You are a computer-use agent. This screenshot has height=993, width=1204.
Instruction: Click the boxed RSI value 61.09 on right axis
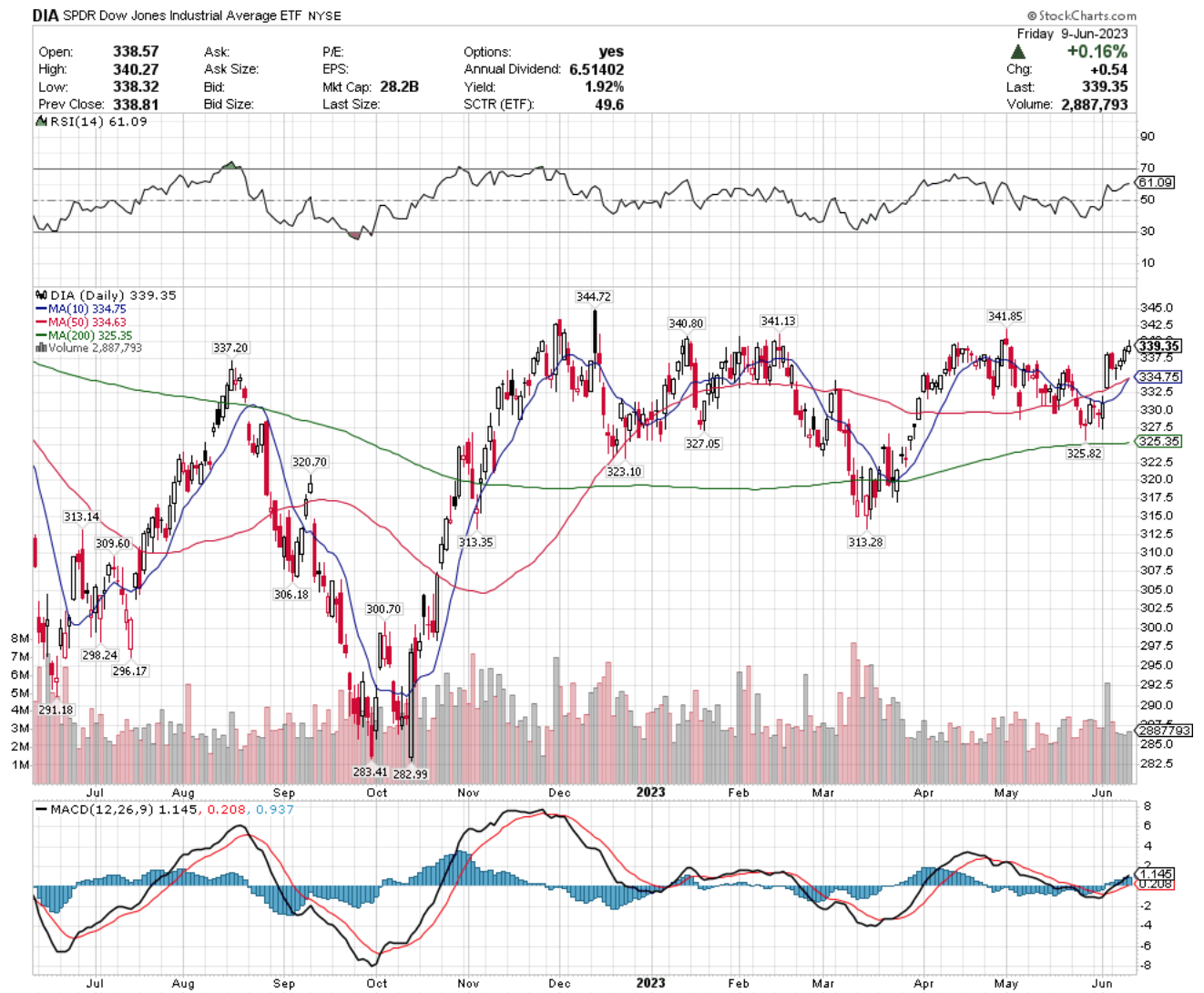(1156, 183)
